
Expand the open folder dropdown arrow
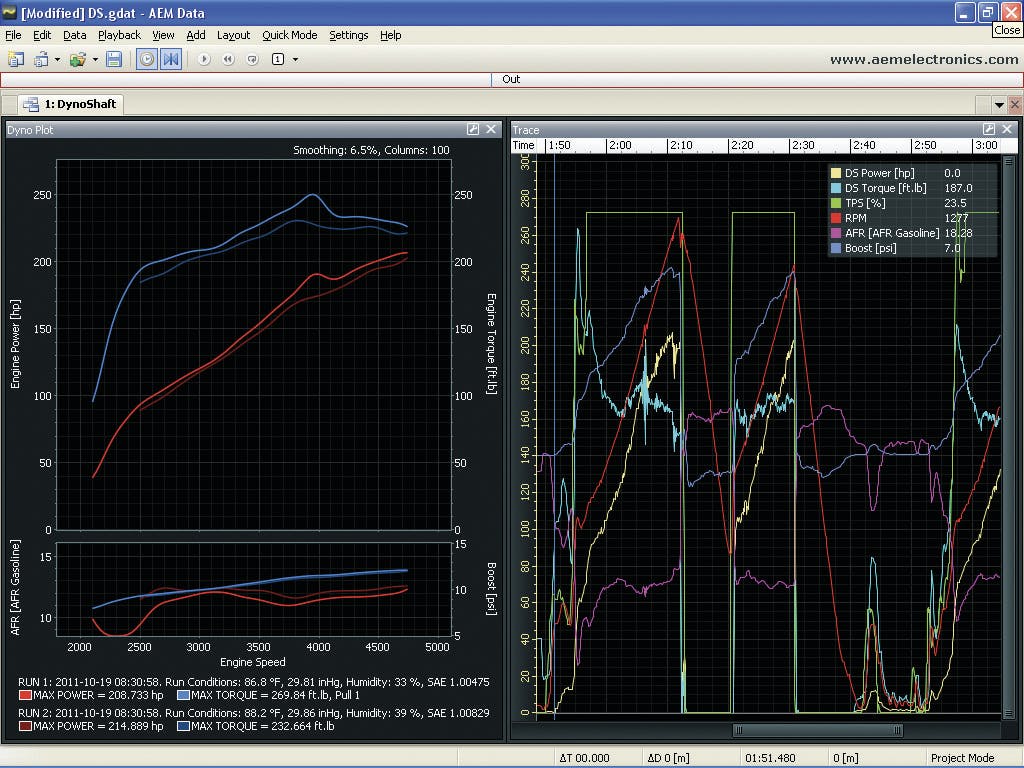95,60
